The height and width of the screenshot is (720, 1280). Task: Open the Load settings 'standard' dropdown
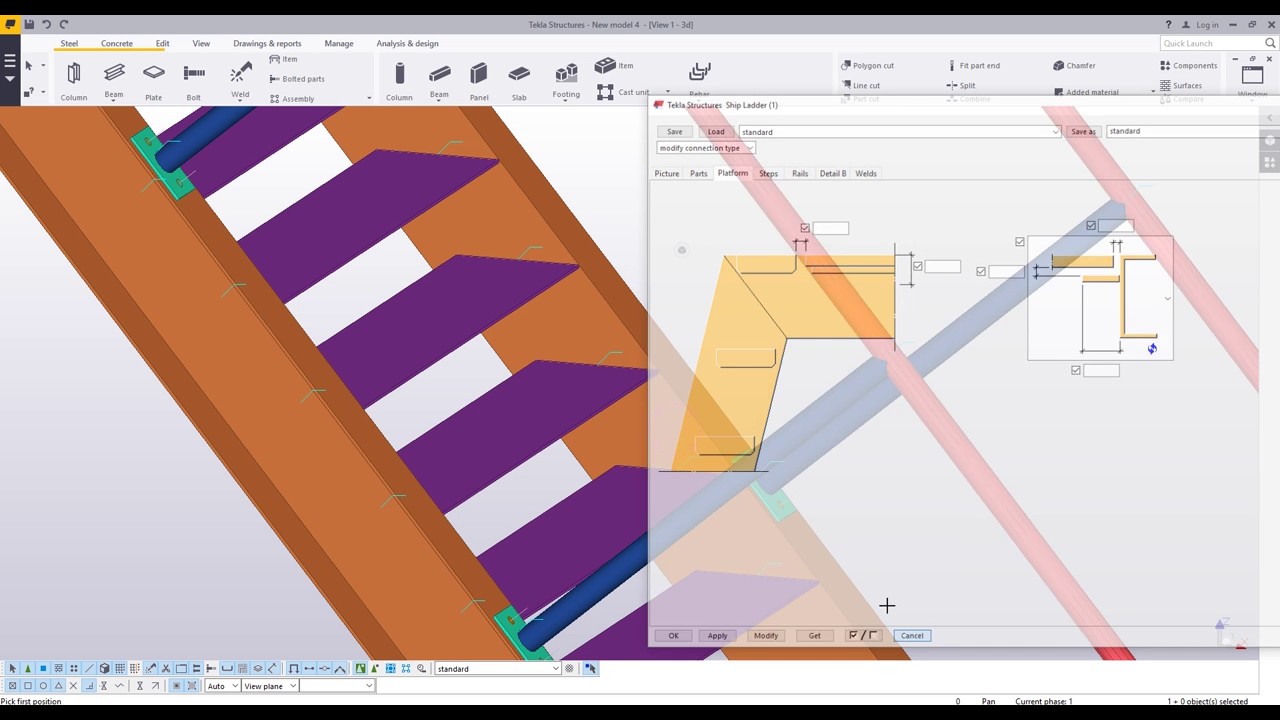[x=899, y=132]
